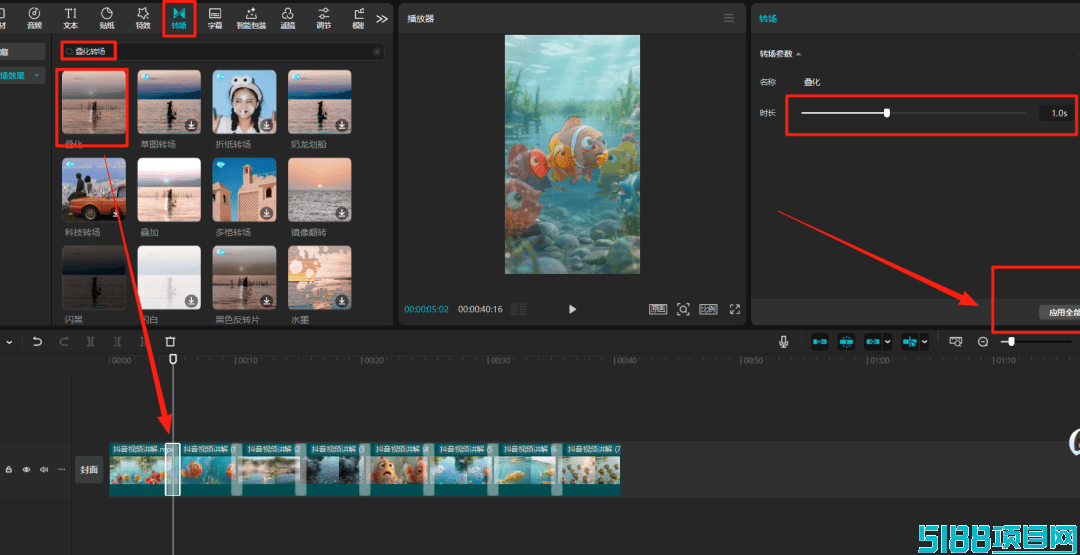Open the 字幕 captions tab
This screenshot has width=1080, height=555.
pyautogui.click(x=215, y=19)
